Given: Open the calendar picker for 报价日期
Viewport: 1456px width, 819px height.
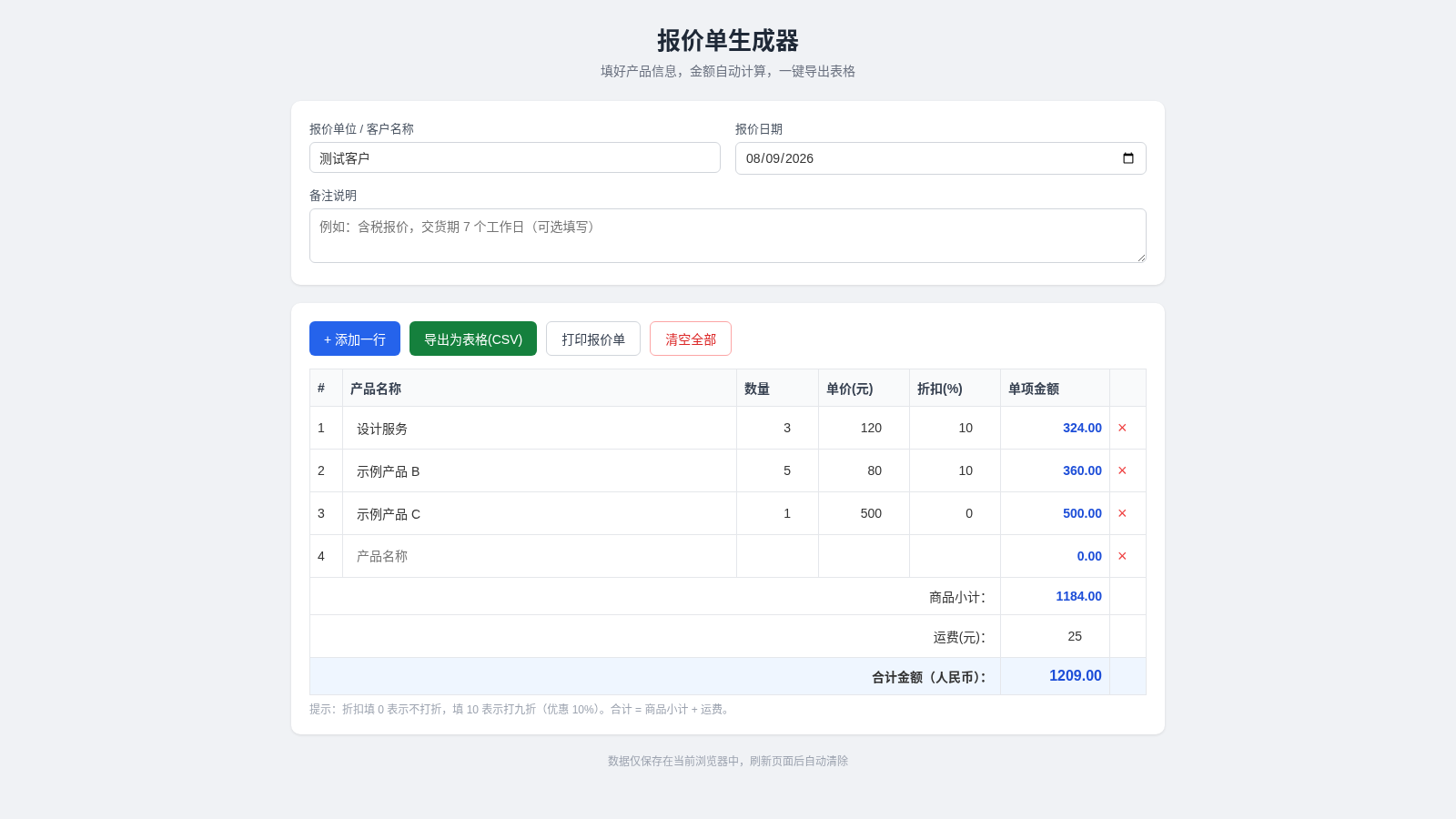Looking at the screenshot, I should (x=1128, y=158).
